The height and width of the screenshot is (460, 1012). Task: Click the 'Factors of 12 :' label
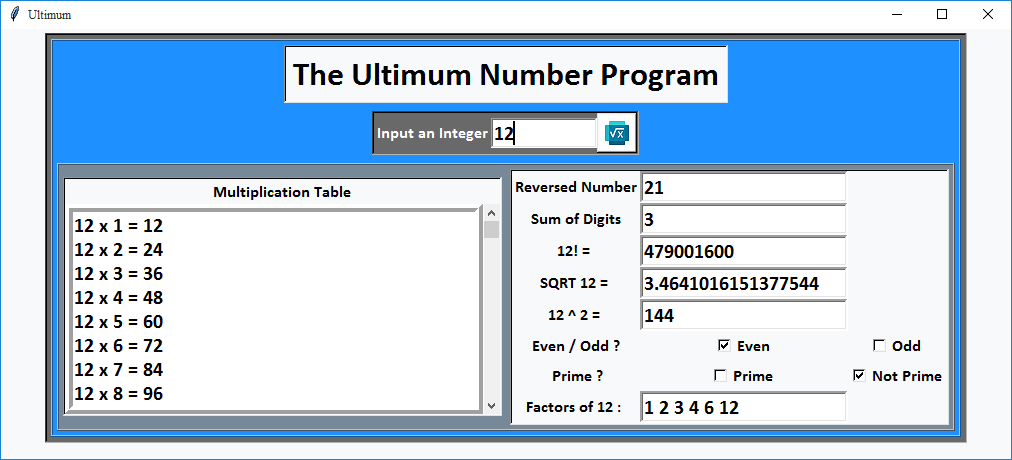point(574,407)
